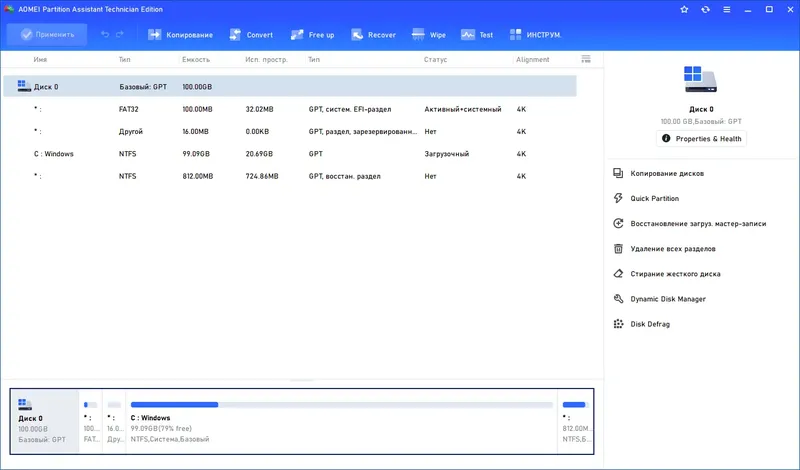Click the 724.86MB used space cell
The height and width of the screenshot is (470, 800).
[262, 176]
